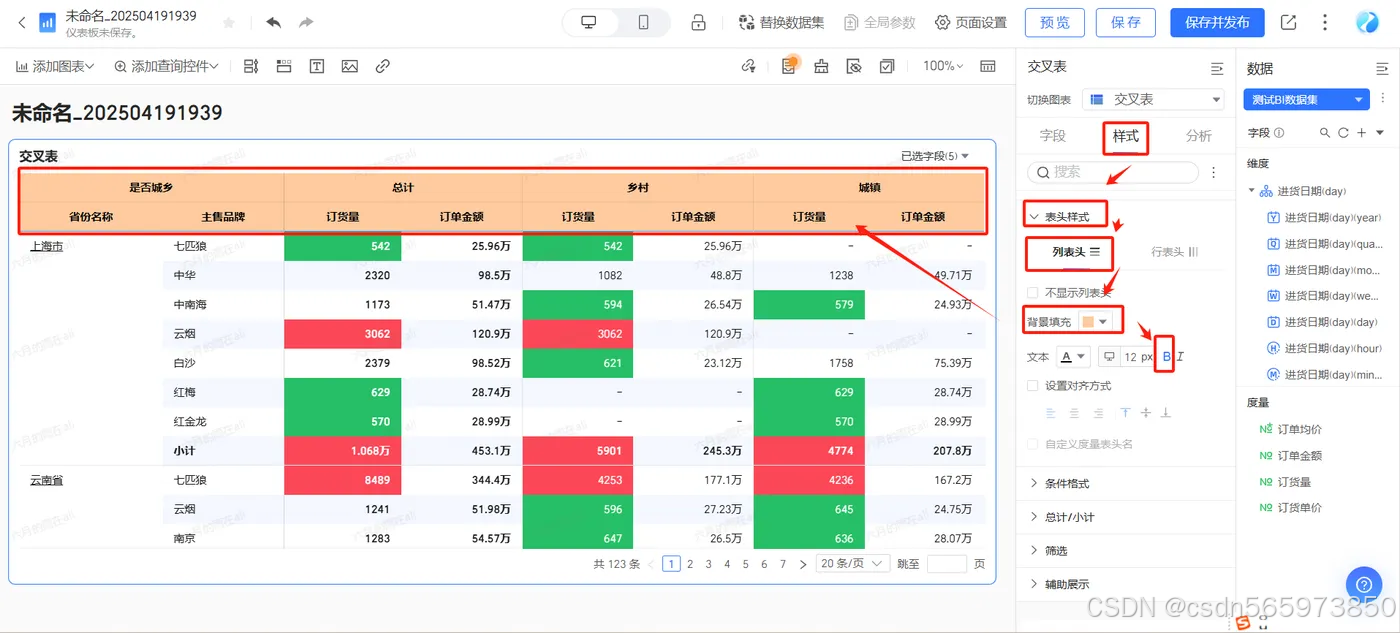
Task: Switch to mobile layout preview
Action: pos(643,22)
